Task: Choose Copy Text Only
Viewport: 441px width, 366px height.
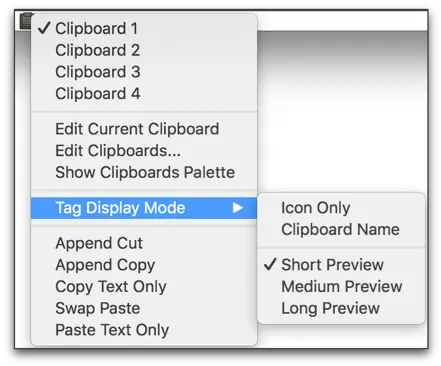Action: click(x=144, y=287)
